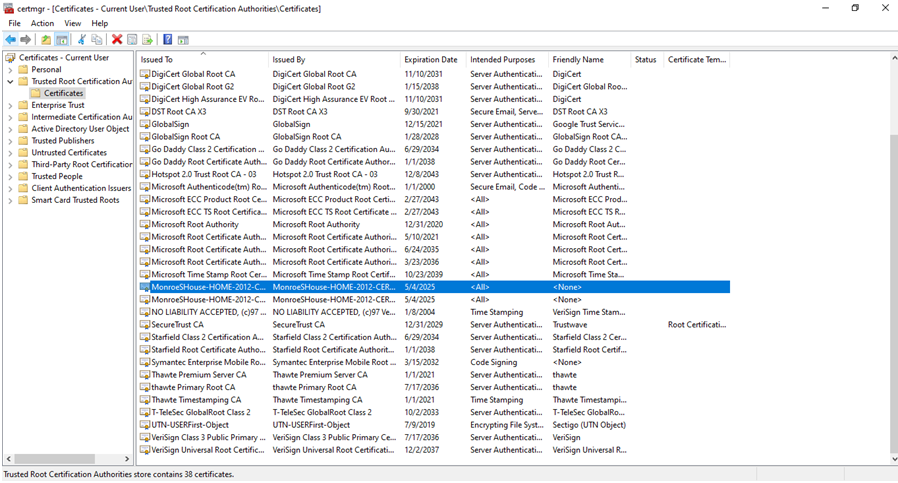898x483 pixels.
Task: Go up one level with folder icon
Action: pyautogui.click(x=46, y=40)
